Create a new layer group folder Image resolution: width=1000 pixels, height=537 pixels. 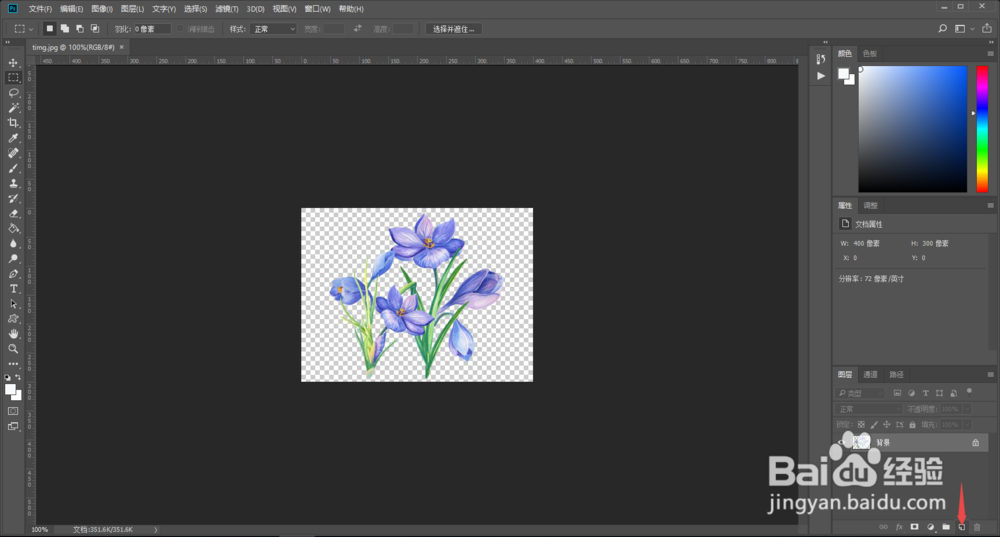946,527
